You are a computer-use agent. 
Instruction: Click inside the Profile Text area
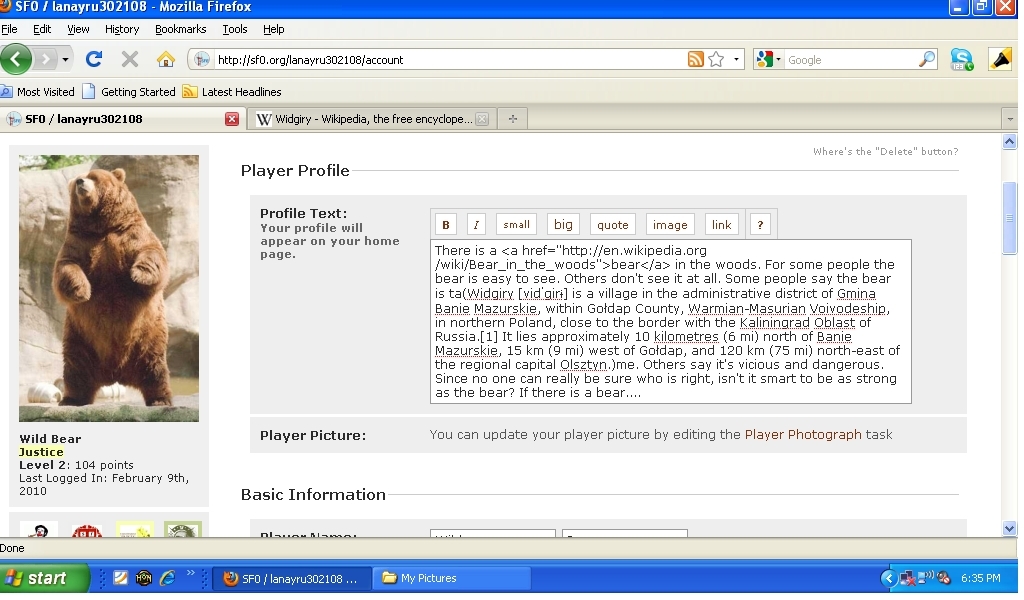point(670,320)
